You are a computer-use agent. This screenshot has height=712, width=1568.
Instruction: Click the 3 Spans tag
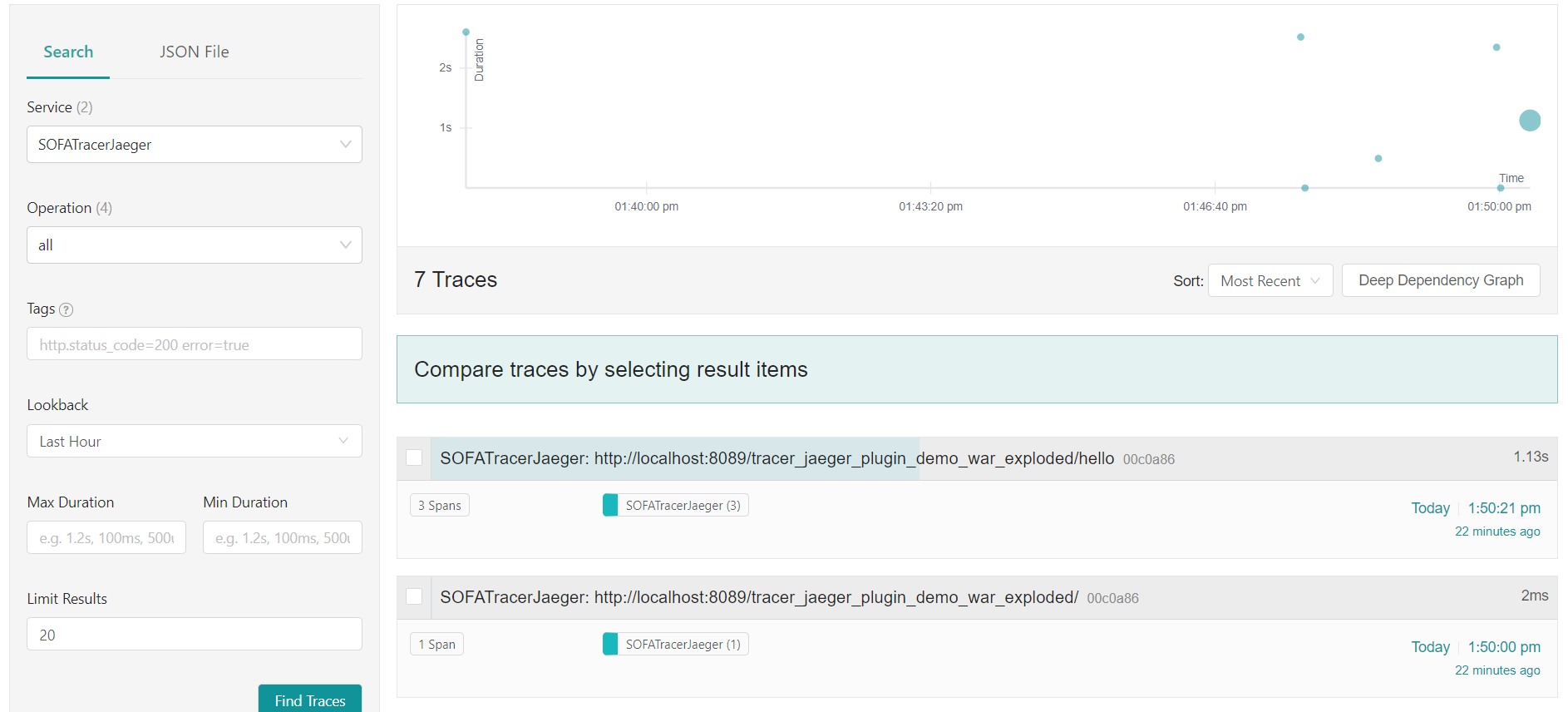[440, 506]
